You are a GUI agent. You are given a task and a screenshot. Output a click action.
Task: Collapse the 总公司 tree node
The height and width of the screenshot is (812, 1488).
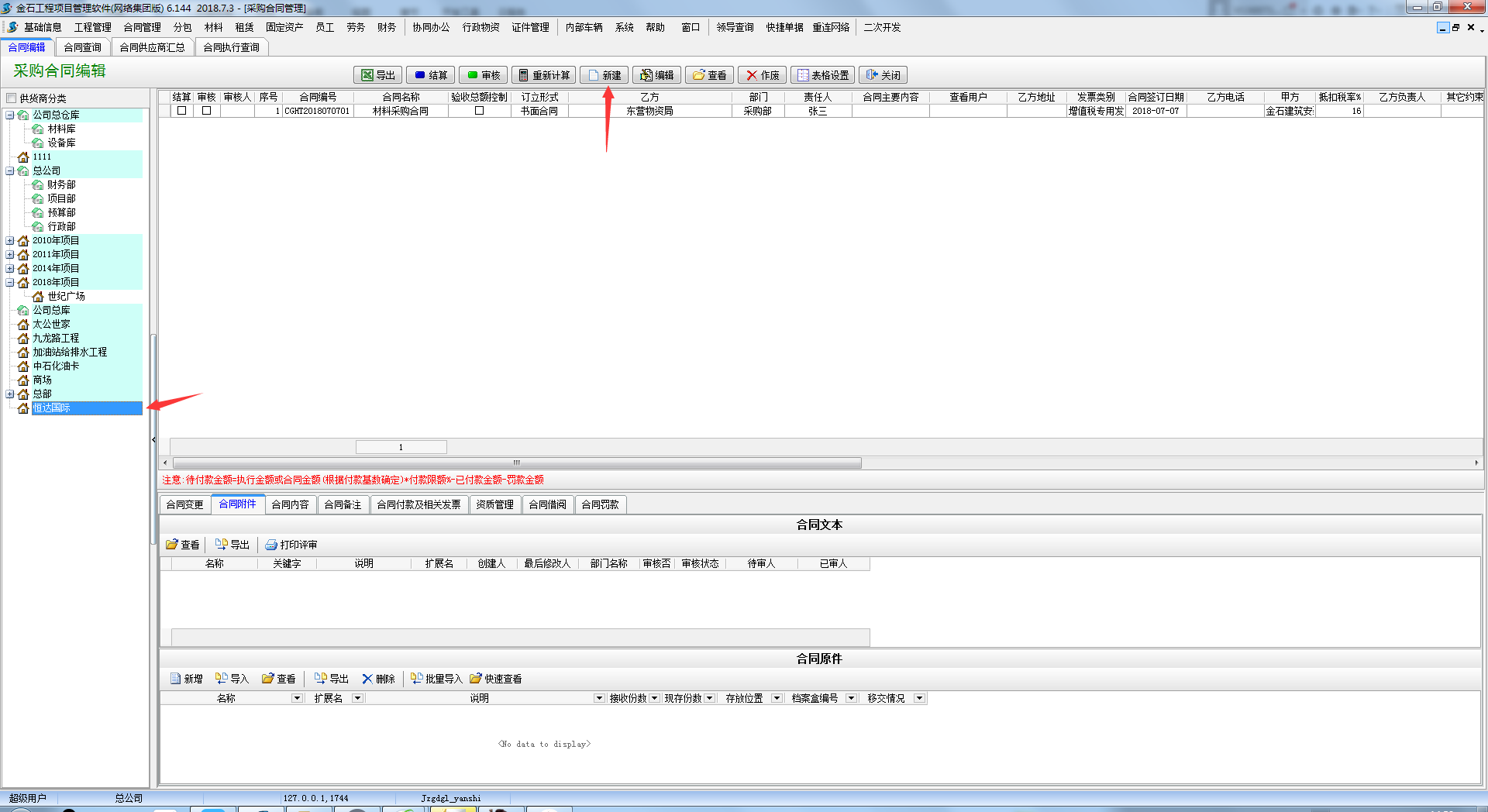[10, 170]
